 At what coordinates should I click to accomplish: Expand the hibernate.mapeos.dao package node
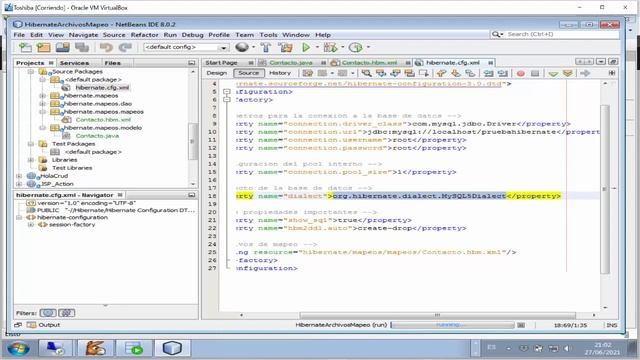coord(42,104)
